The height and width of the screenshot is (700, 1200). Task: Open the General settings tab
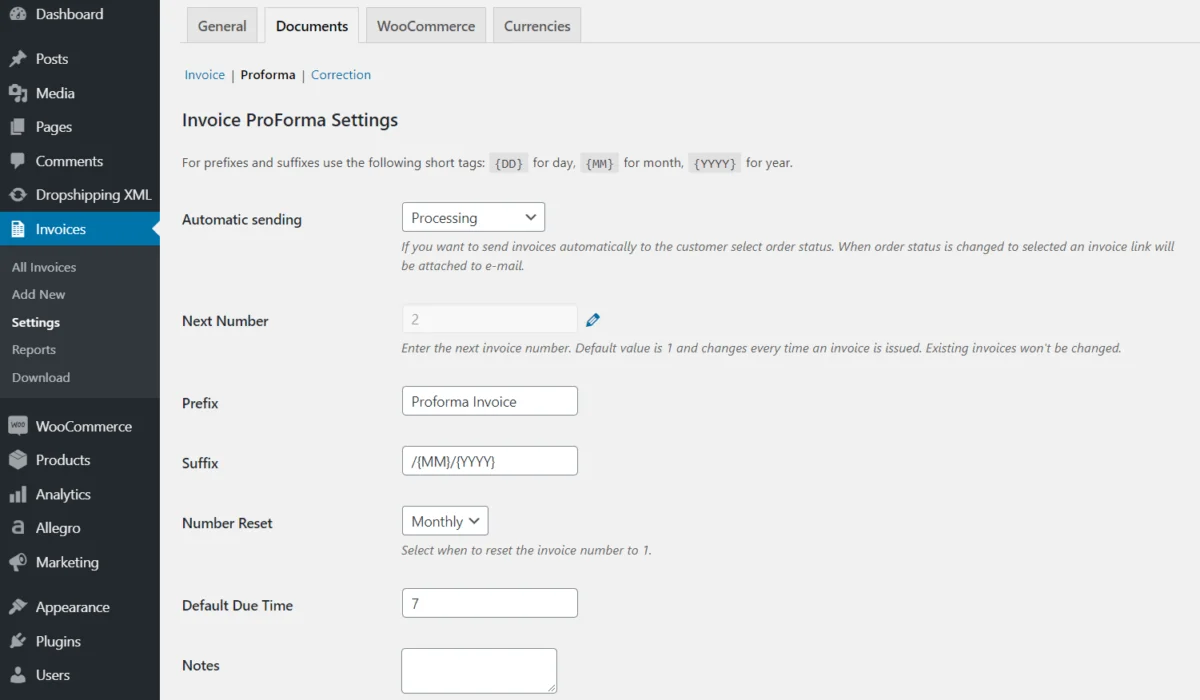click(222, 25)
